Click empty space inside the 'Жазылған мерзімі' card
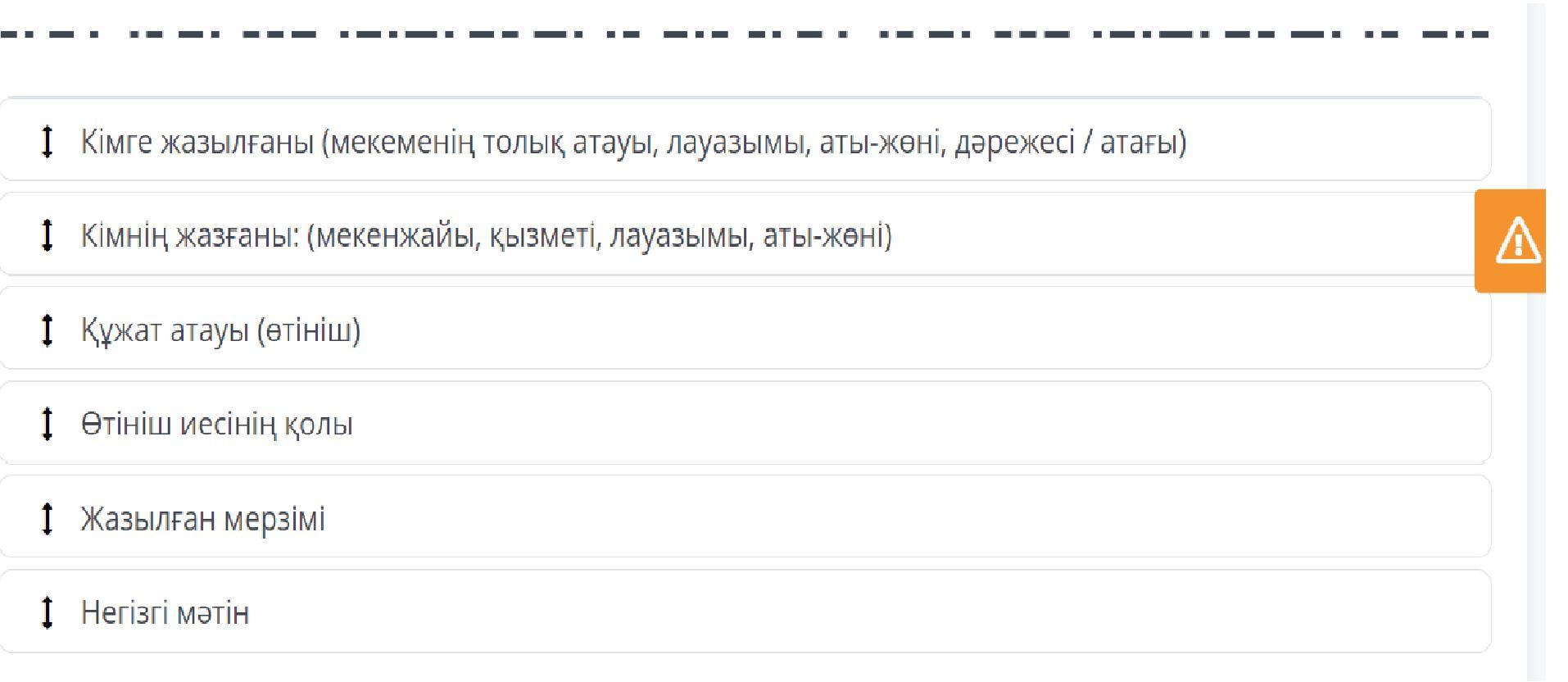Image resolution: width=1568 pixels, height=682 pixels. pos(901,518)
